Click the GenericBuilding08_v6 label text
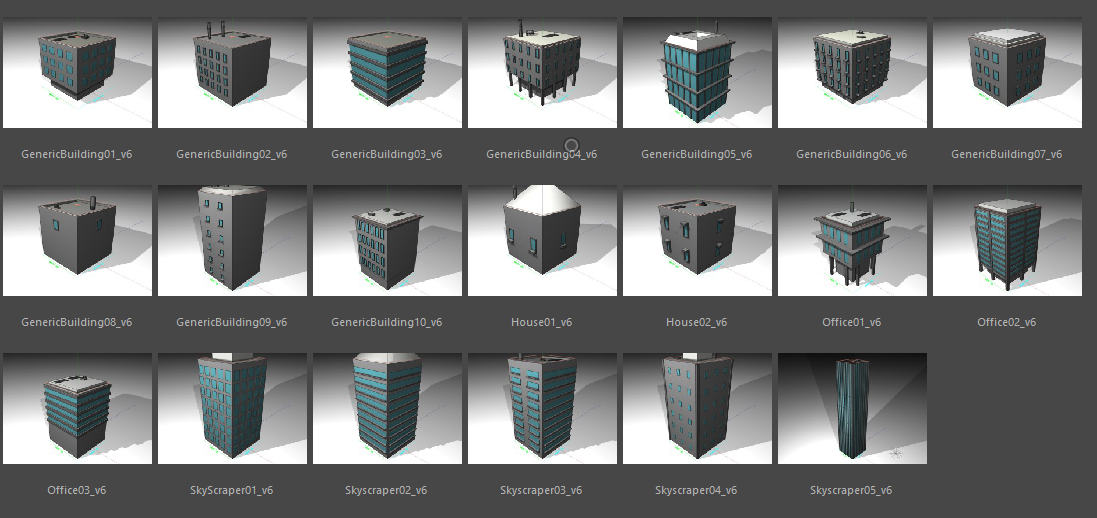This screenshot has width=1097, height=518. point(77,322)
